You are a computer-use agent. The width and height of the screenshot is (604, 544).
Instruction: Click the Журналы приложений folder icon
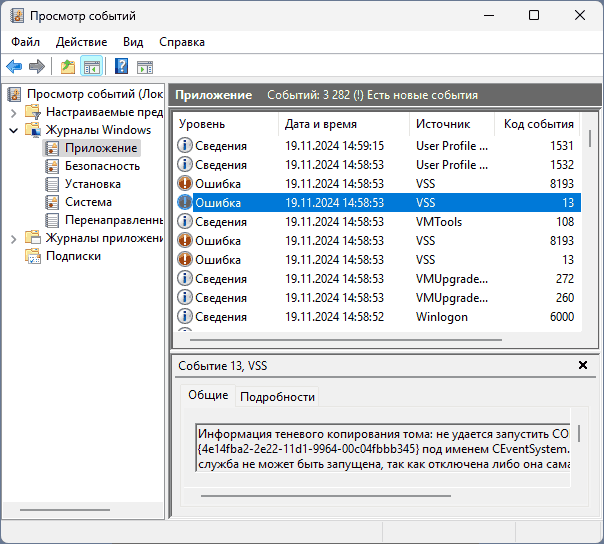tap(33, 238)
